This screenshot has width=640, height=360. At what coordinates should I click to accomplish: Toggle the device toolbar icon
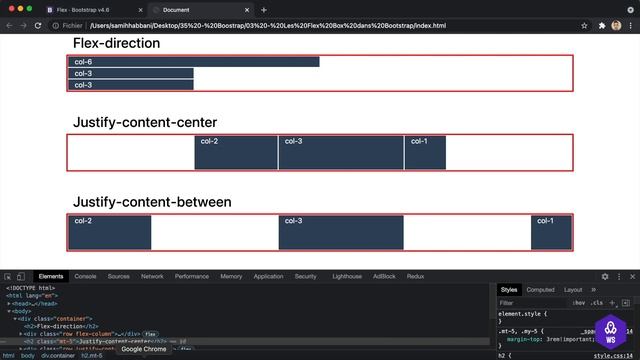pyautogui.click(x=21, y=277)
